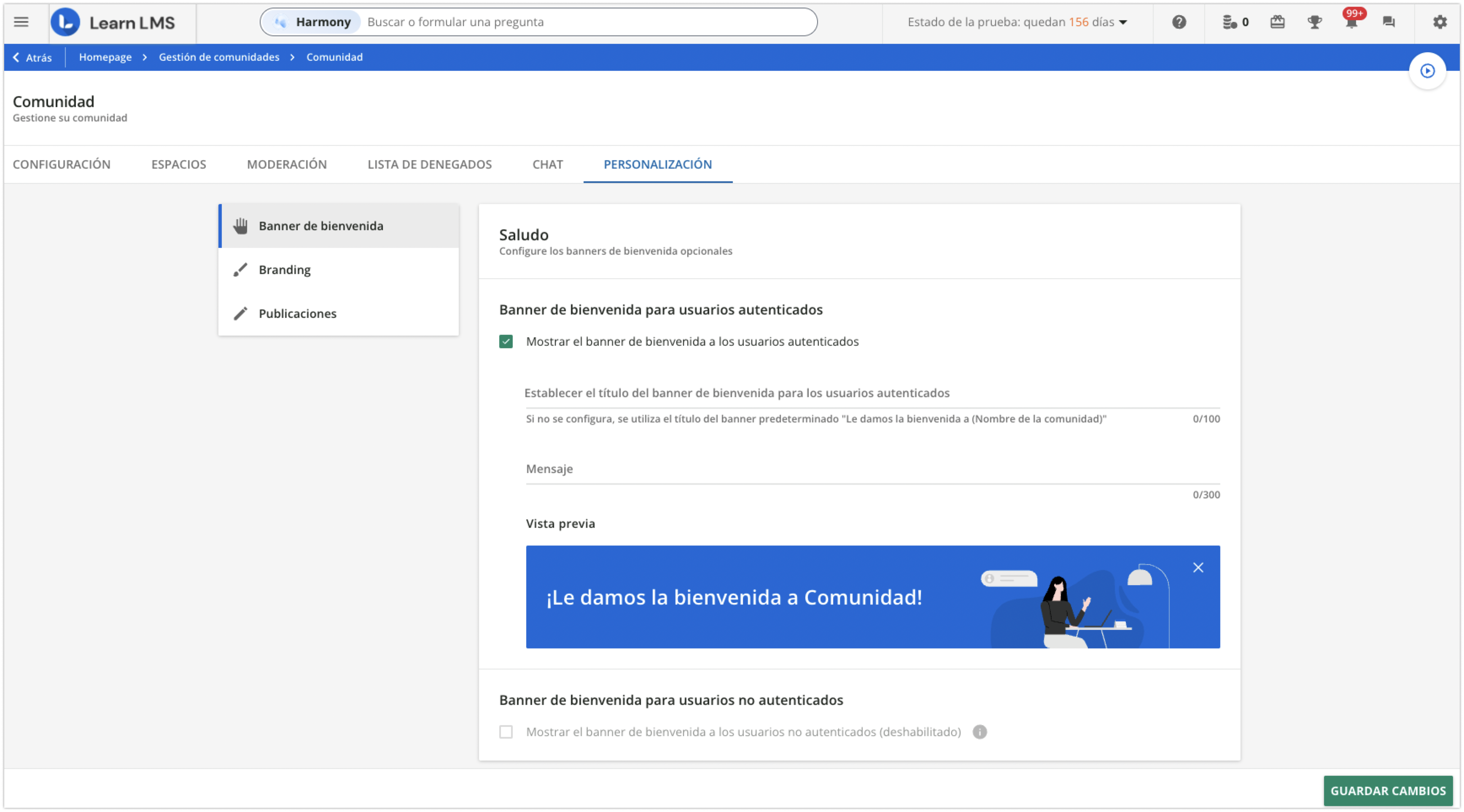Click the circular play button icon

(x=1427, y=71)
